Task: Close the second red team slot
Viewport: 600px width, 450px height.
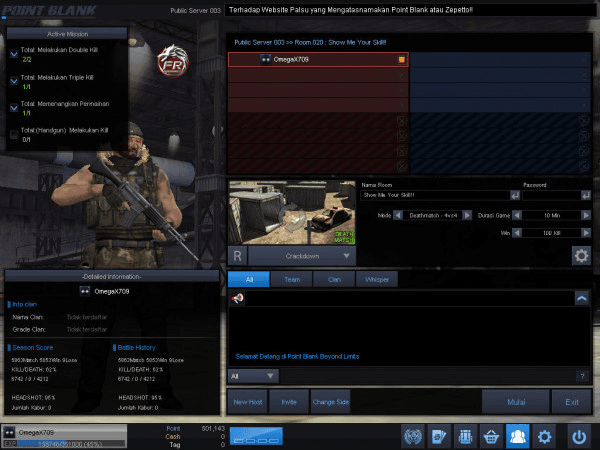Action: pyautogui.click(x=401, y=75)
